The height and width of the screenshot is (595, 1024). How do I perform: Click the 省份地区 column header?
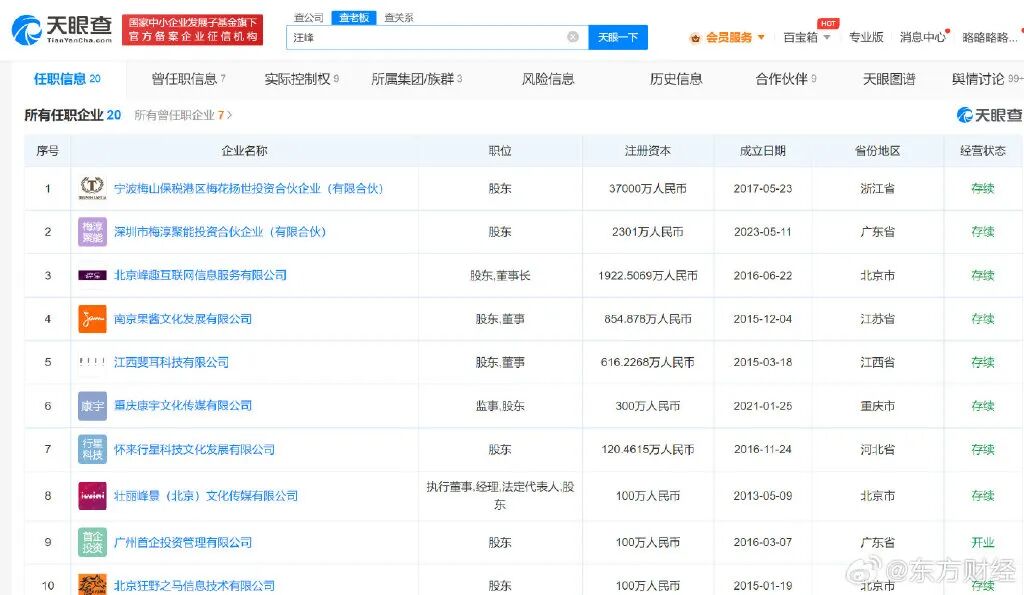click(877, 151)
